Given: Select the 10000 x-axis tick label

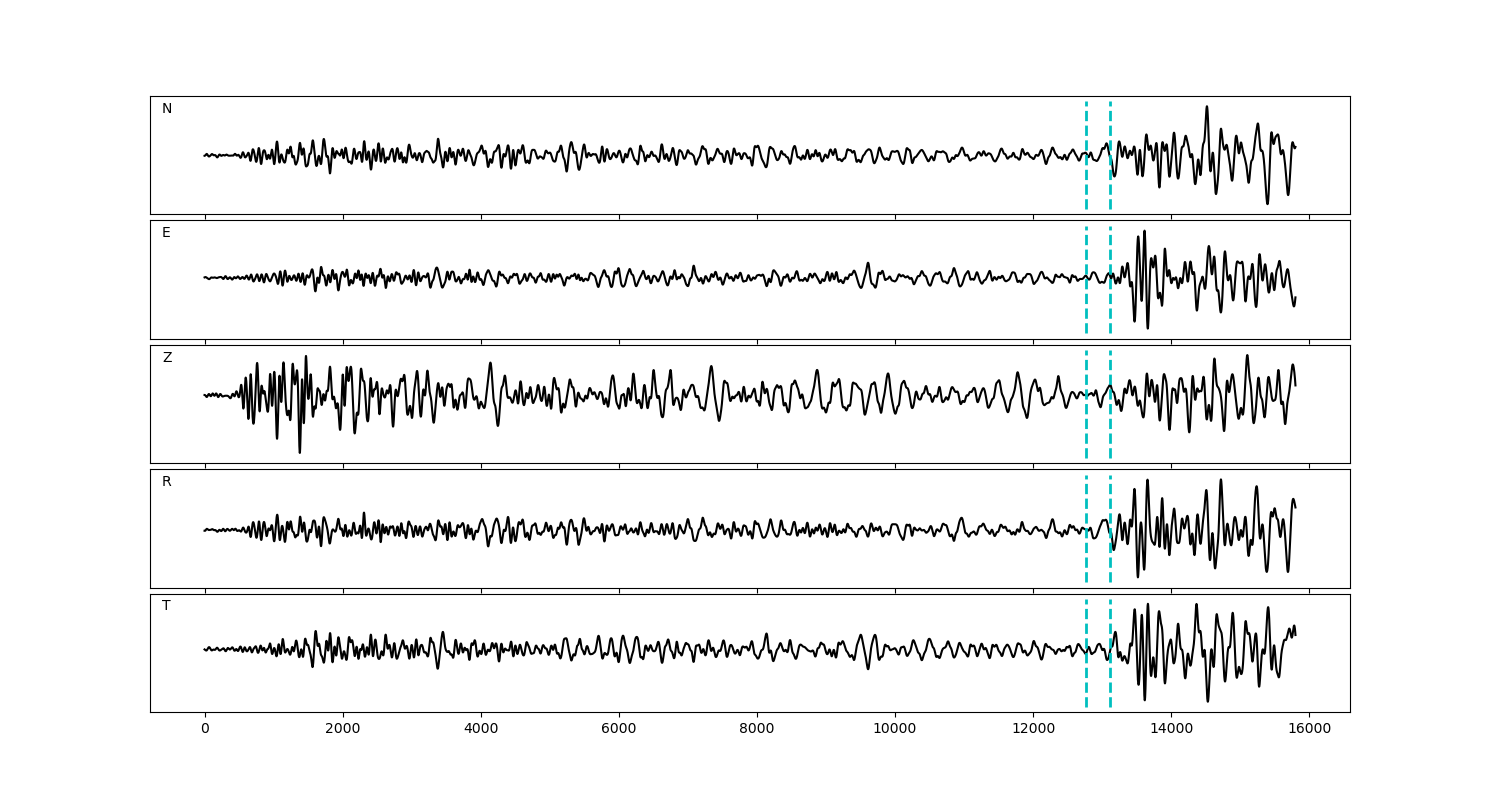Looking at the screenshot, I should click(895, 730).
